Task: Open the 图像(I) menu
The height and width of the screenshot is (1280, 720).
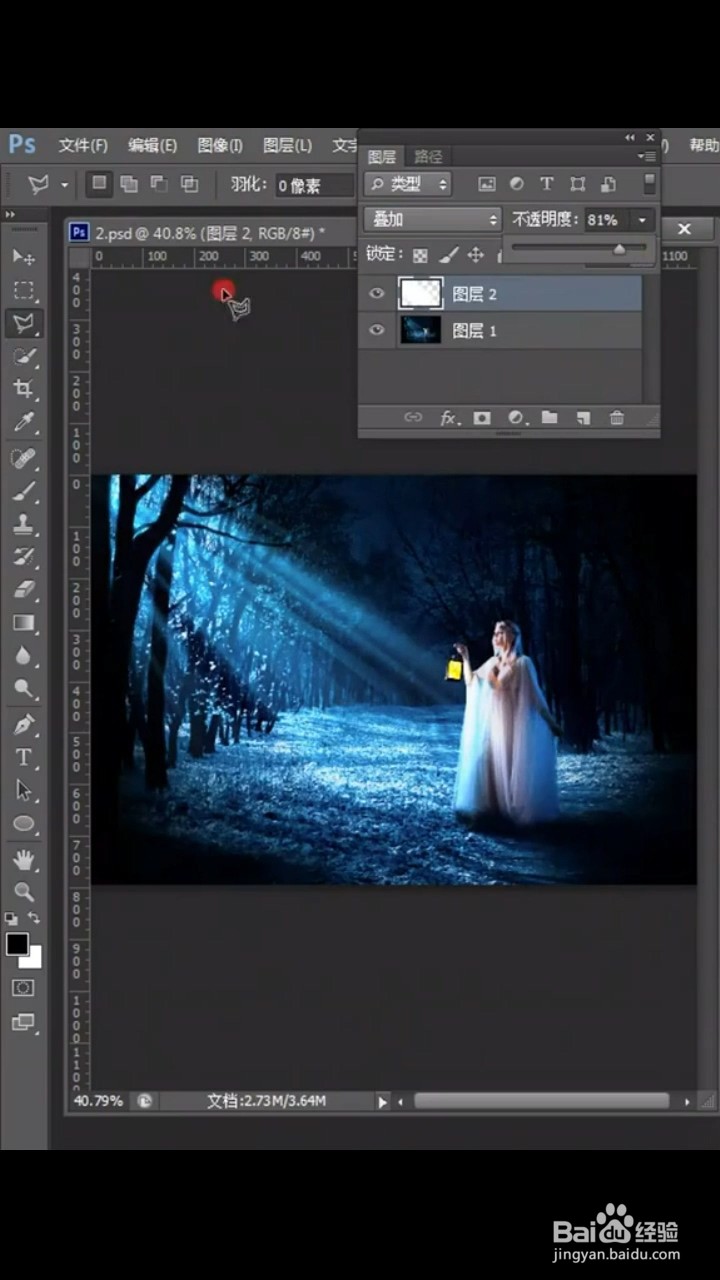Action: [220, 146]
